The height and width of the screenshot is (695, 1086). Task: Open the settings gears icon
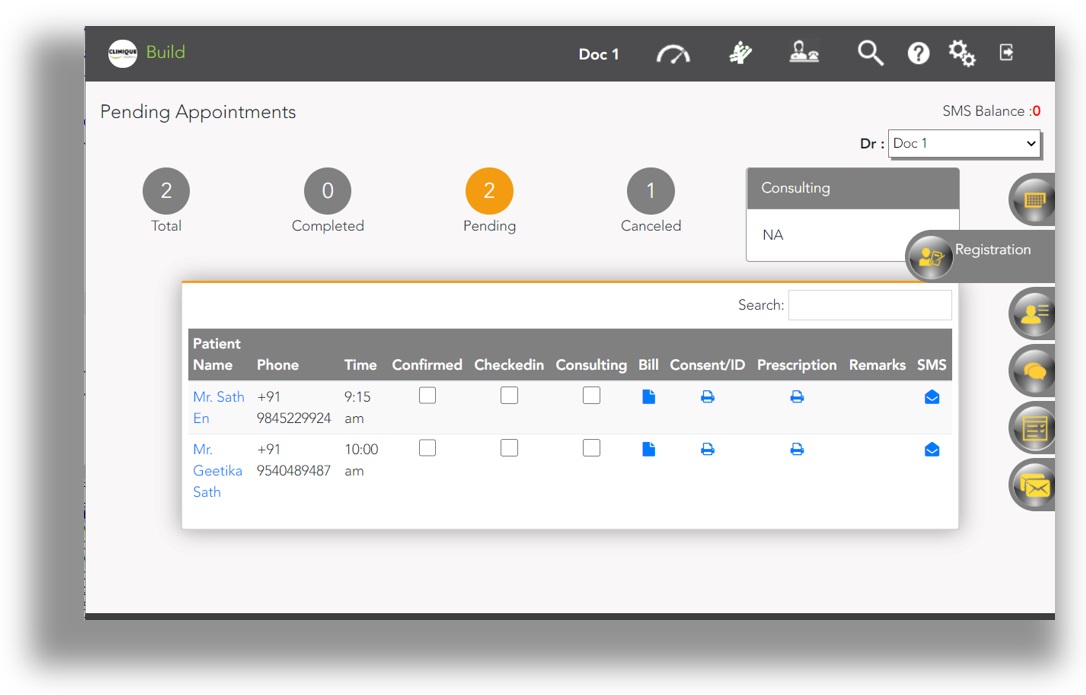(962, 54)
